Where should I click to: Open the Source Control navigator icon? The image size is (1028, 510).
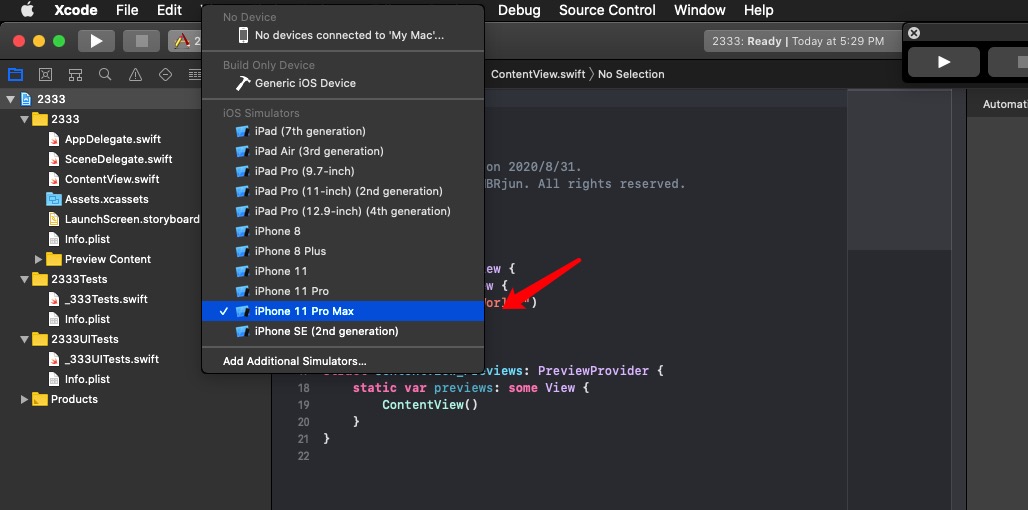(45, 74)
